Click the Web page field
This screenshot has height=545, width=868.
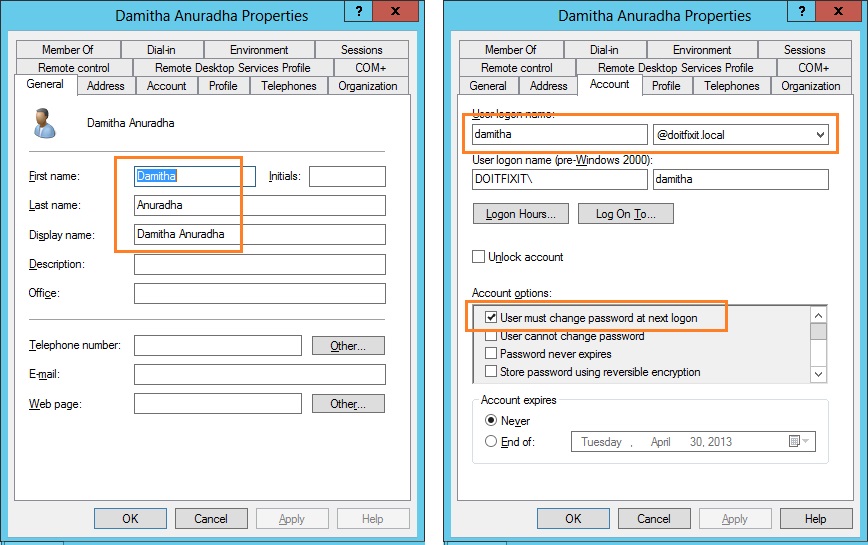point(218,403)
